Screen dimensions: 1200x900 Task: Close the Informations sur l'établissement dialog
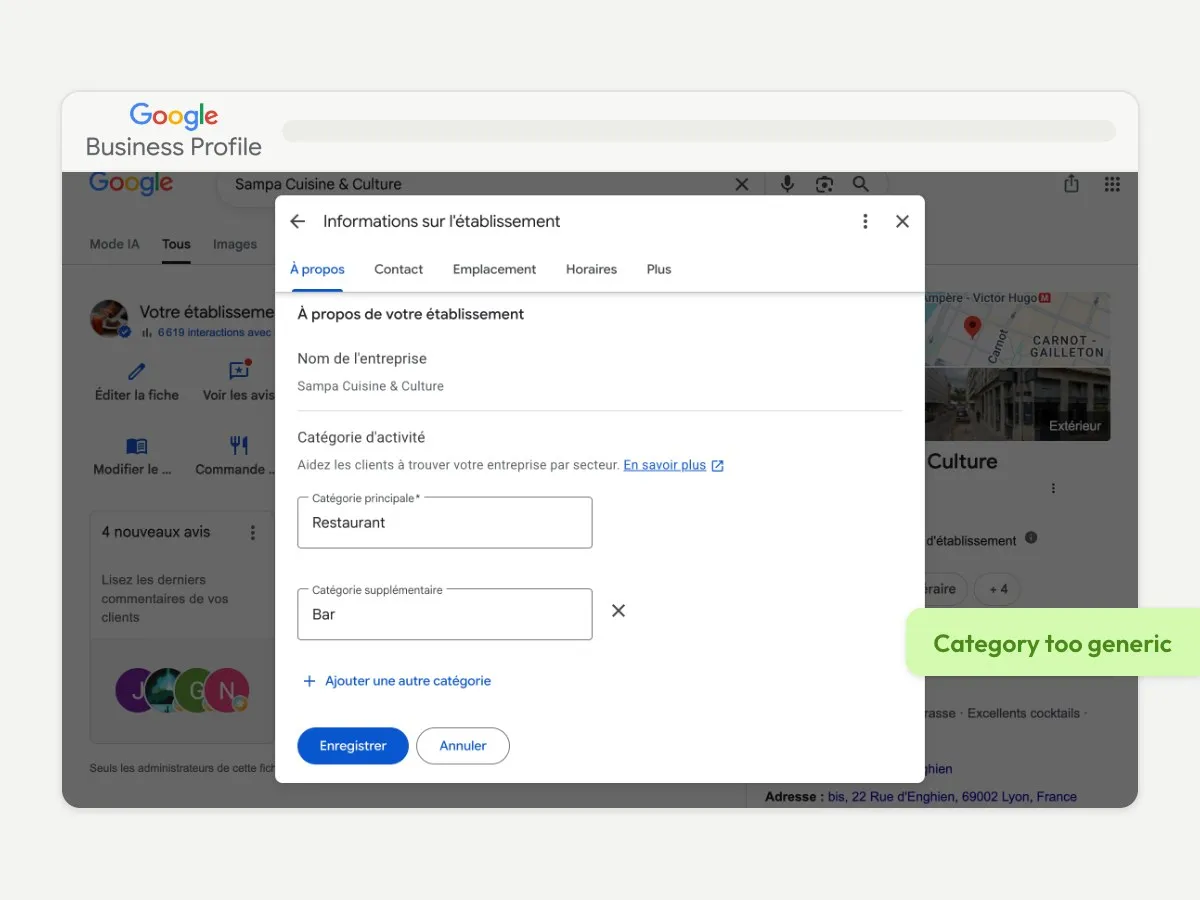pyautogui.click(x=902, y=222)
